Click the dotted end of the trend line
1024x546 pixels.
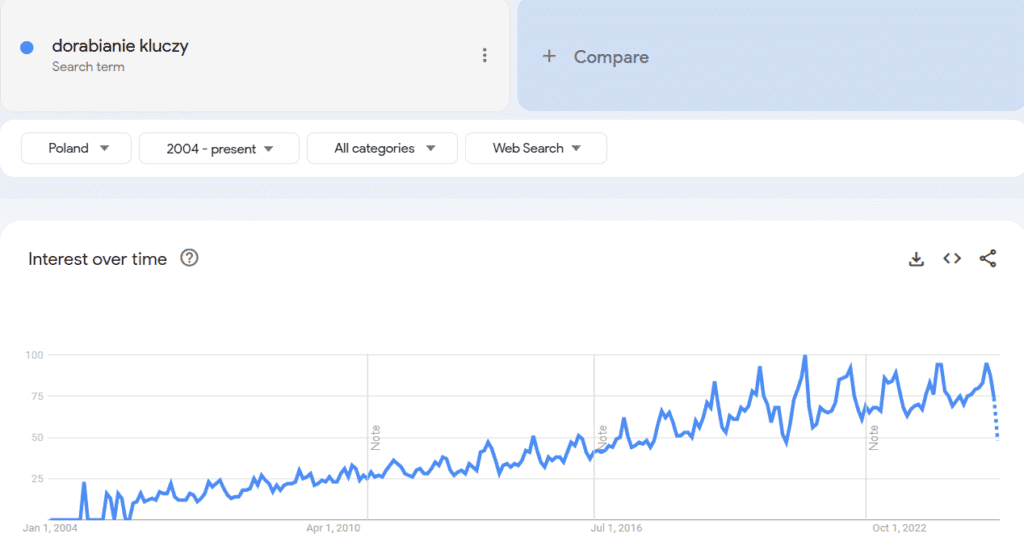[x=996, y=420]
